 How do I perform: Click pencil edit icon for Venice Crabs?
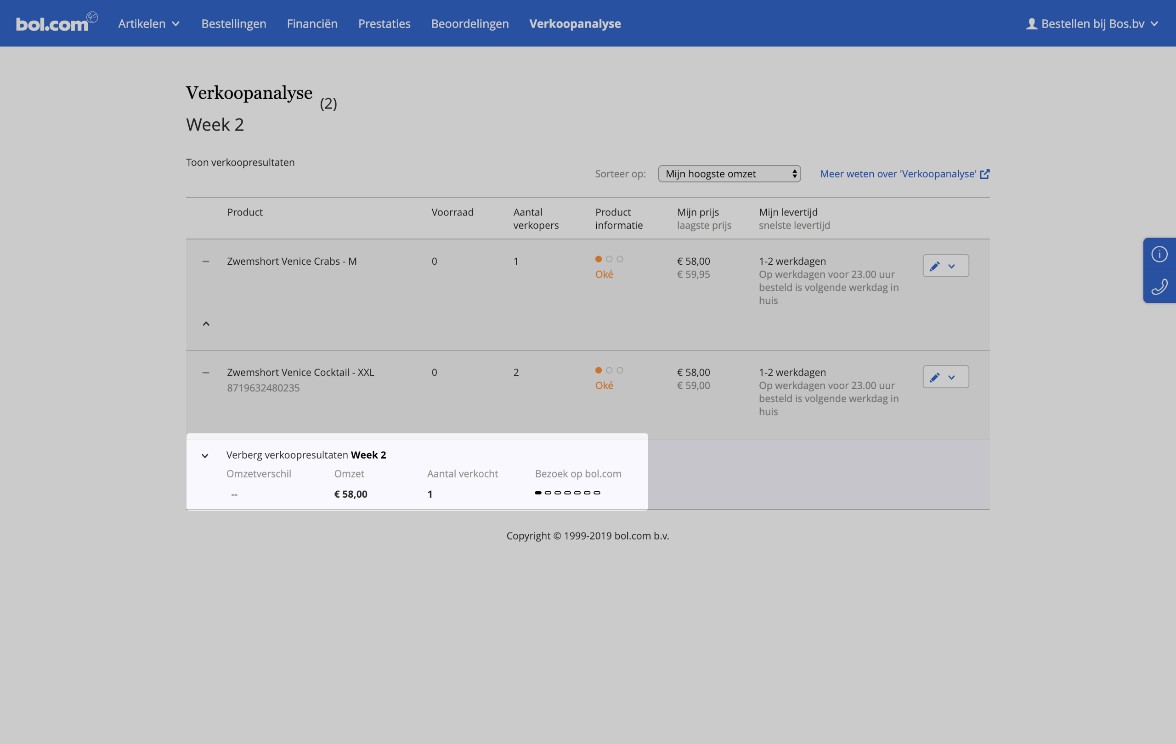pyautogui.click(x=935, y=266)
